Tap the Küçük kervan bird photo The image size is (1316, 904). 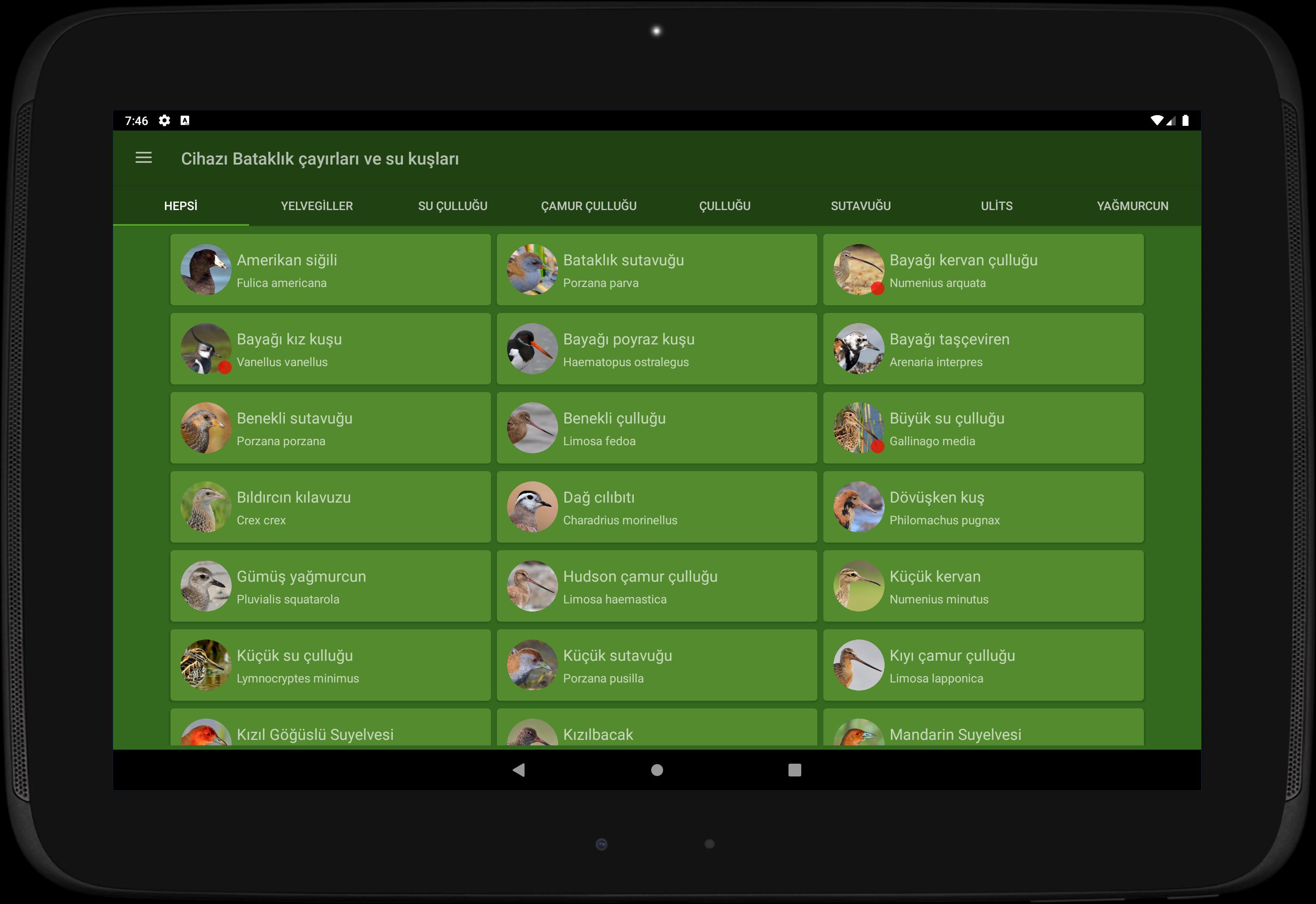tap(859, 586)
